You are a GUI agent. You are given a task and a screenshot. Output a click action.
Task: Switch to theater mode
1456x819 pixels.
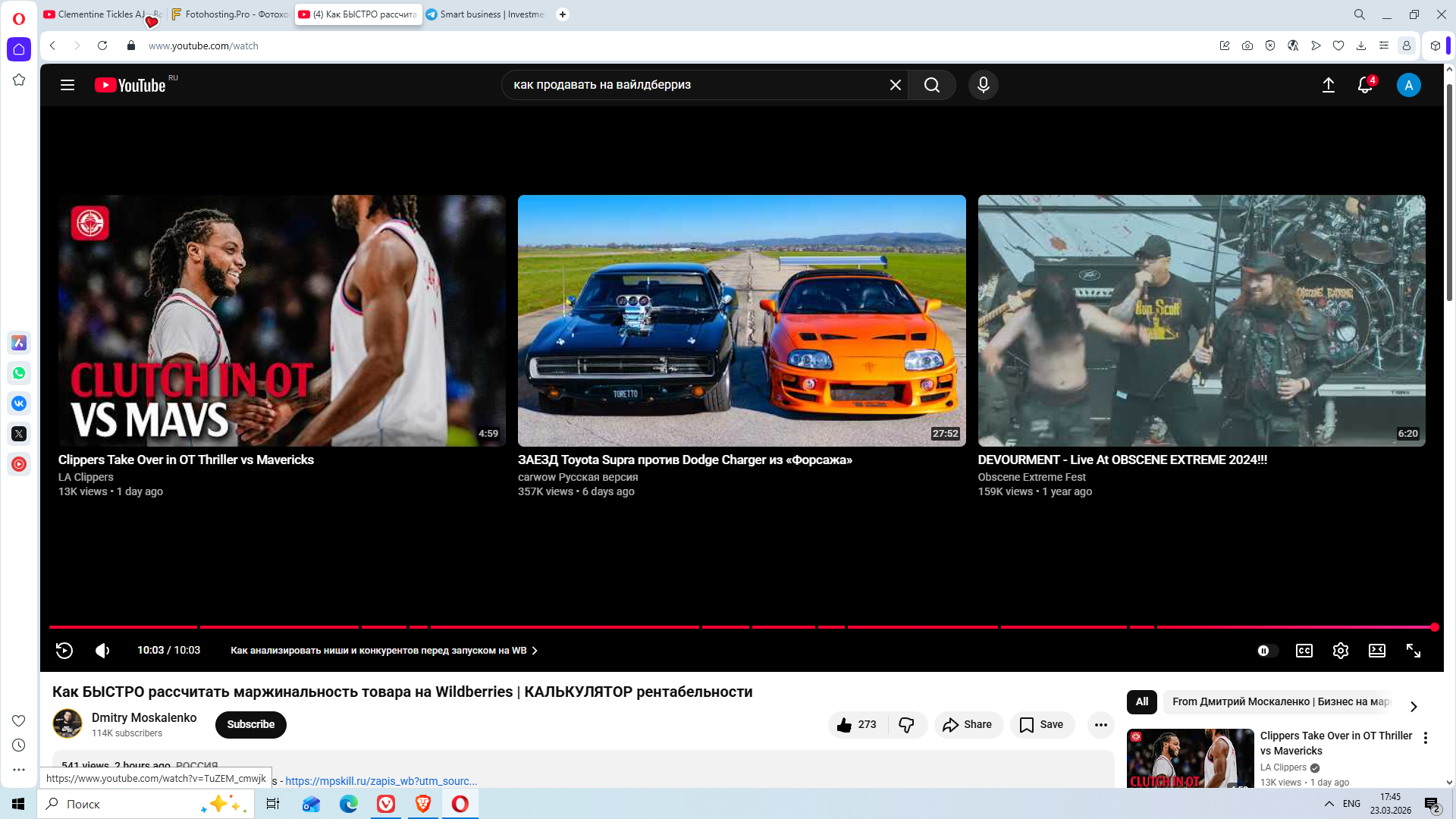(x=1376, y=651)
